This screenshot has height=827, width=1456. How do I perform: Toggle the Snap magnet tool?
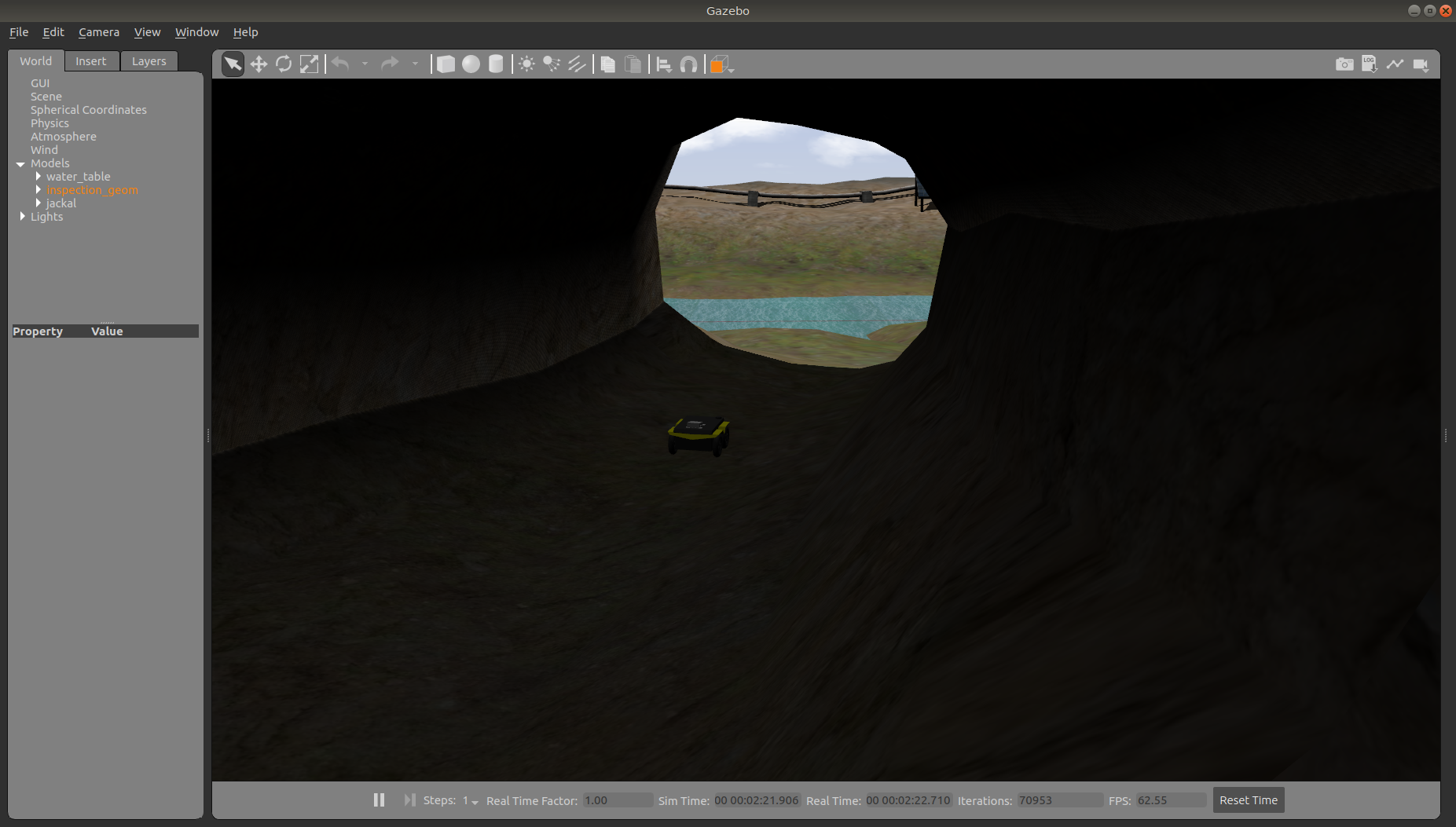tap(688, 64)
